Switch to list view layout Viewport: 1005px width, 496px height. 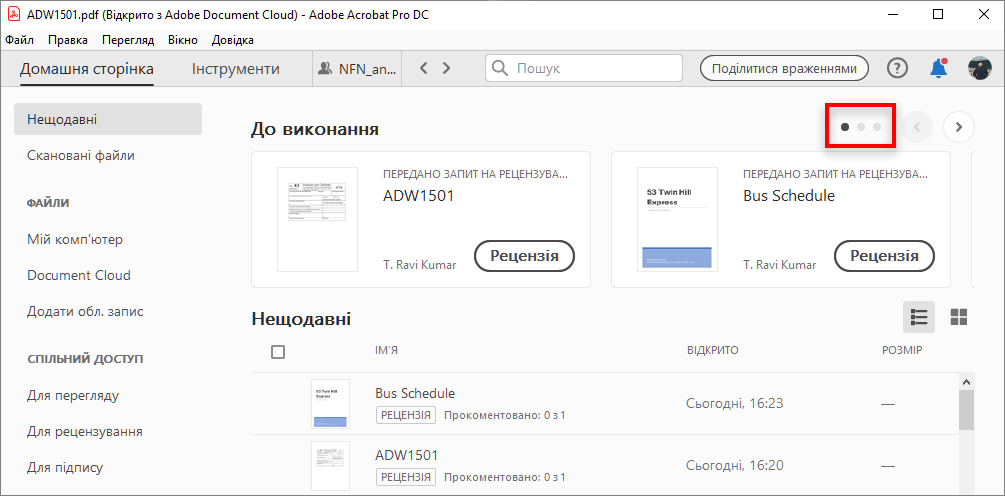(x=919, y=318)
